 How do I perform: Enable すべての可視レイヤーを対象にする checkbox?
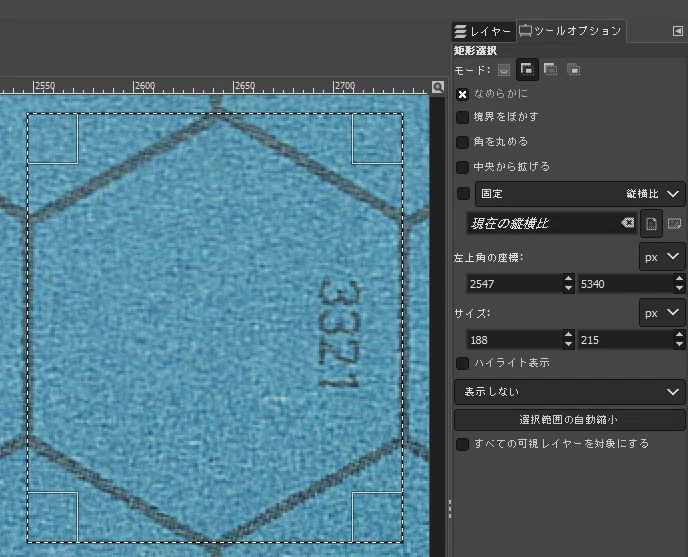point(462,444)
